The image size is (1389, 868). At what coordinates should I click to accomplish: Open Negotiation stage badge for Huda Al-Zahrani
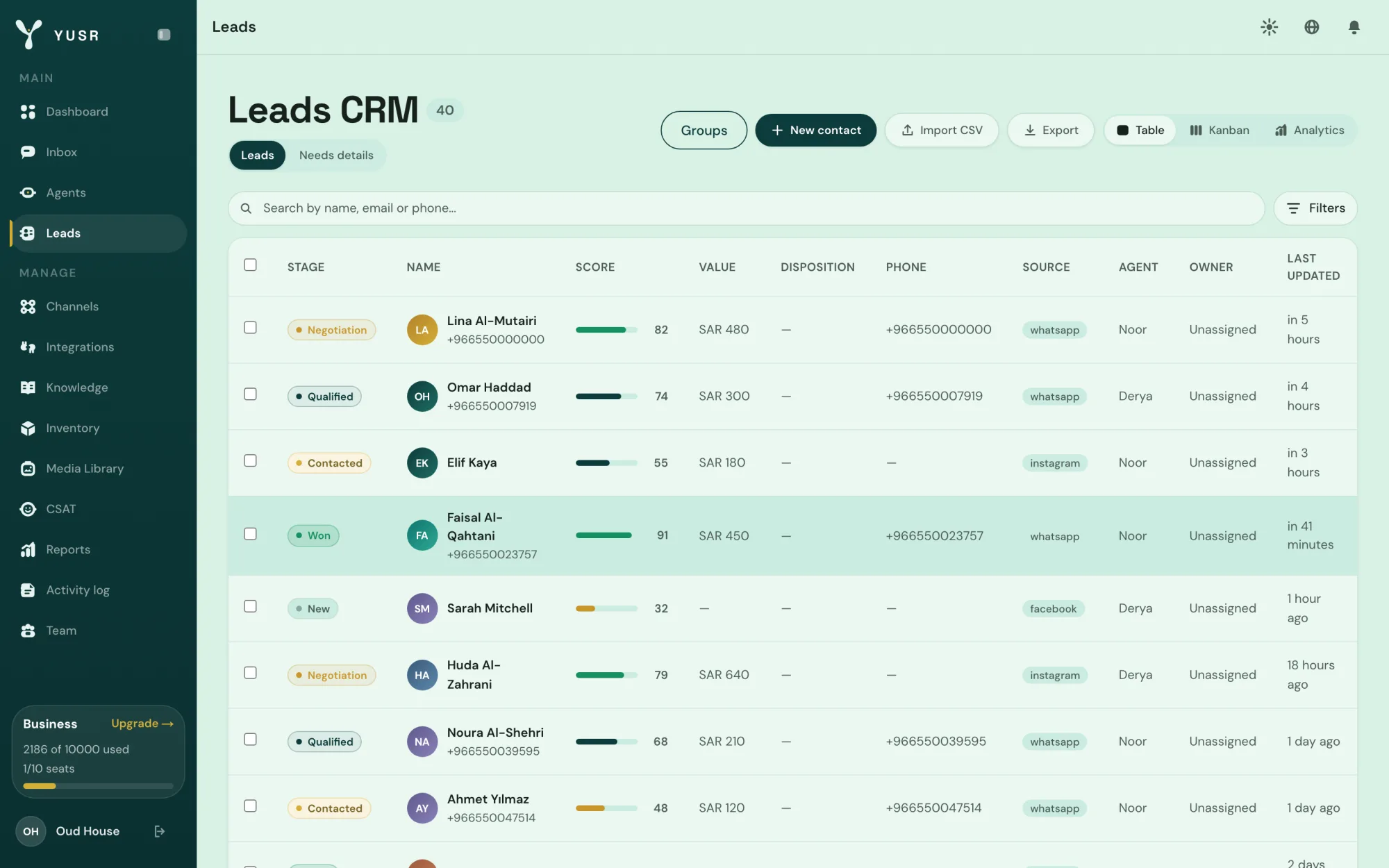coord(331,675)
